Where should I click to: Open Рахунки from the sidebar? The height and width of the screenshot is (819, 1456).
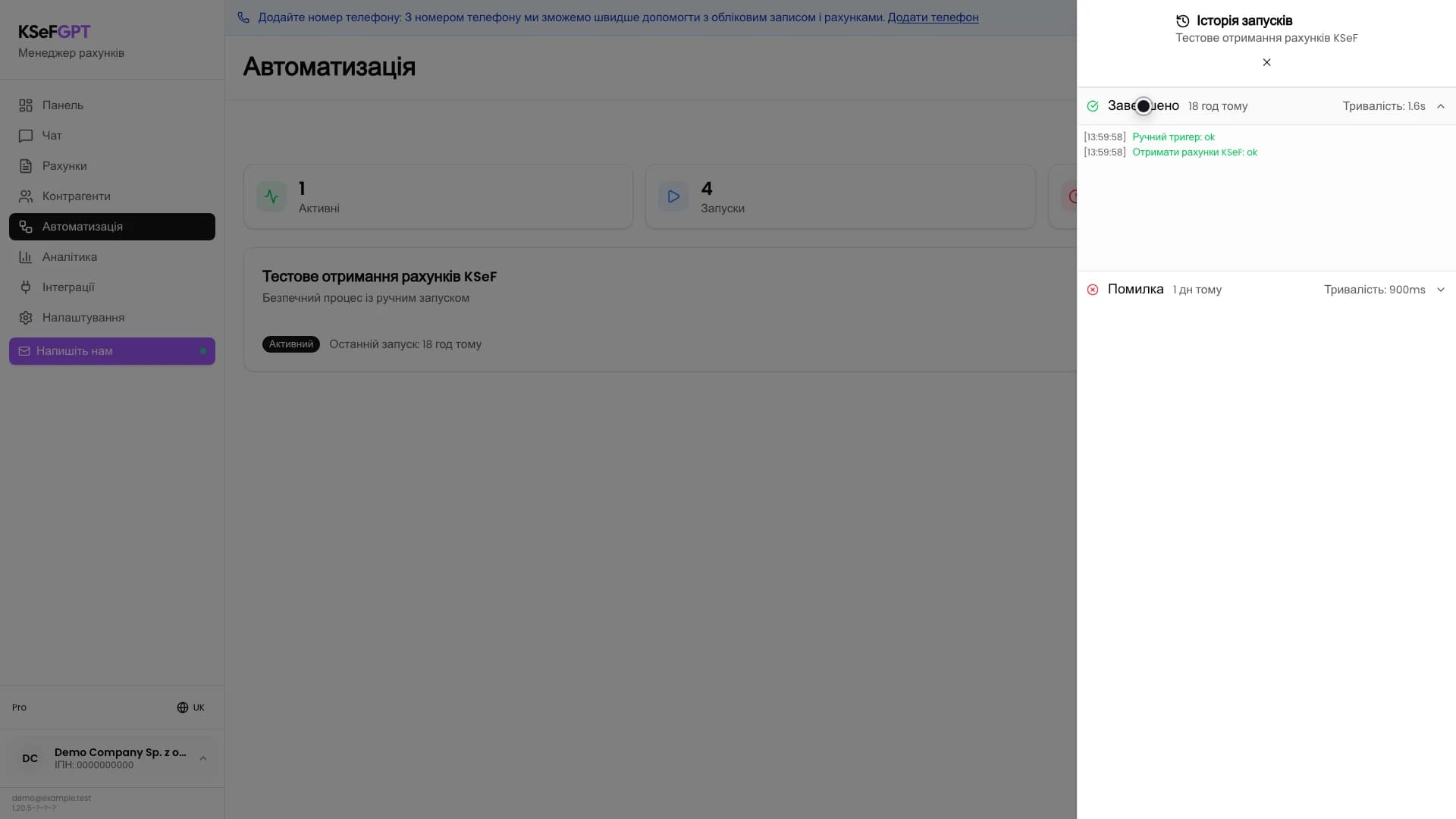(112, 166)
